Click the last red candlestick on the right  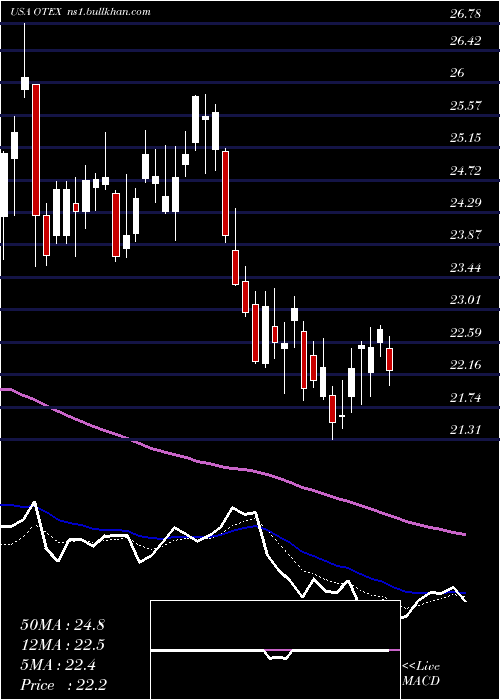[389, 359]
